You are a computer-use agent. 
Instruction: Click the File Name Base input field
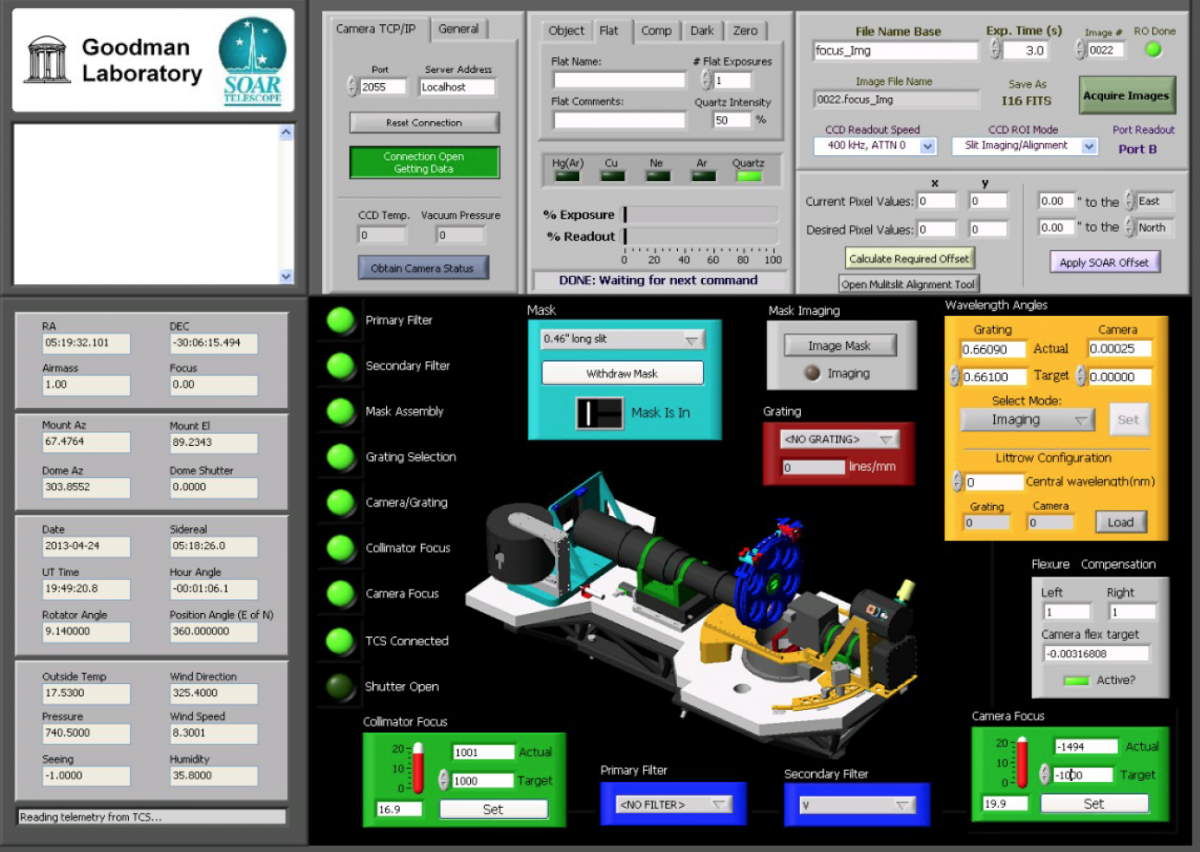point(895,51)
